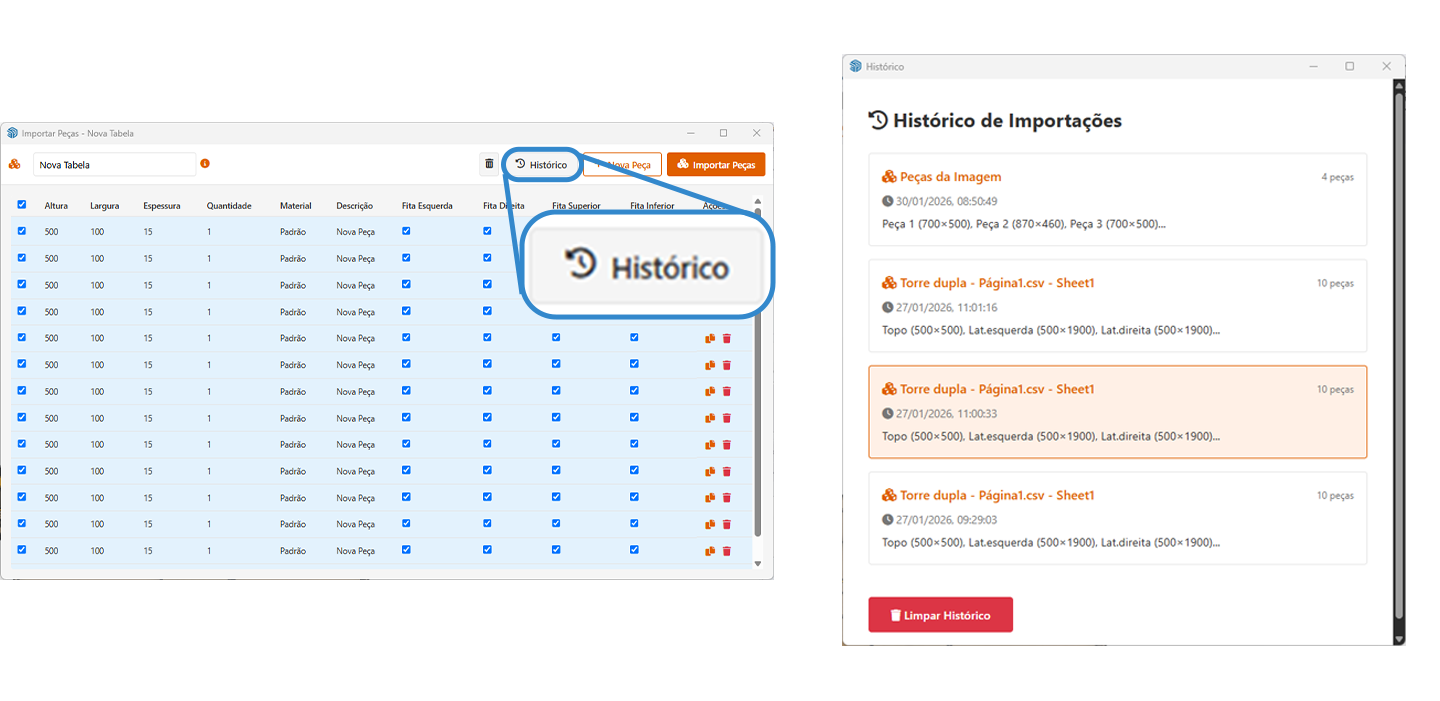1440x701 pixels.
Task: Click the Nova Peça button
Action: click(x=623, y=164)
